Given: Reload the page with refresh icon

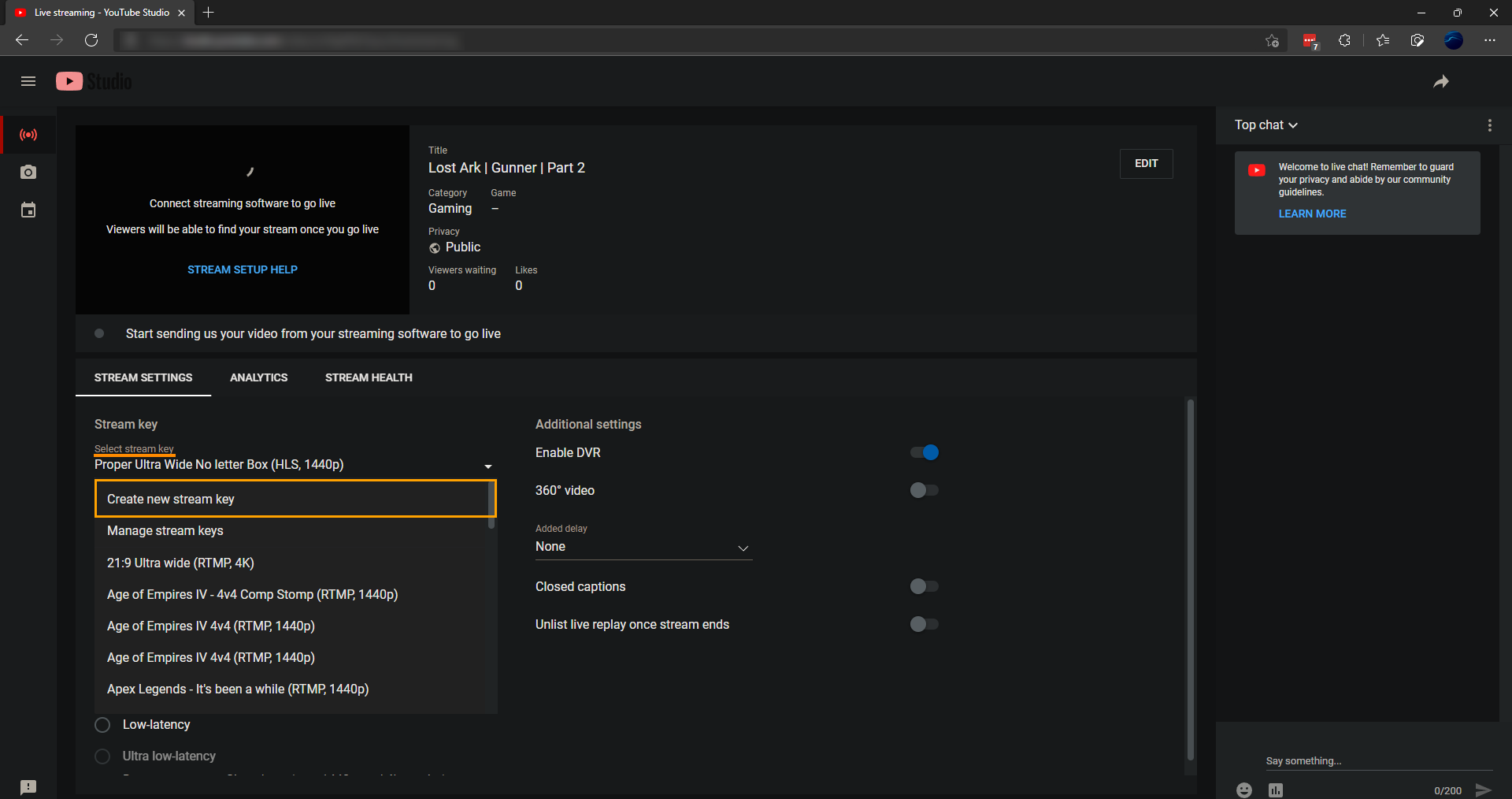Looking at the screenshot, I should [91, 40].
